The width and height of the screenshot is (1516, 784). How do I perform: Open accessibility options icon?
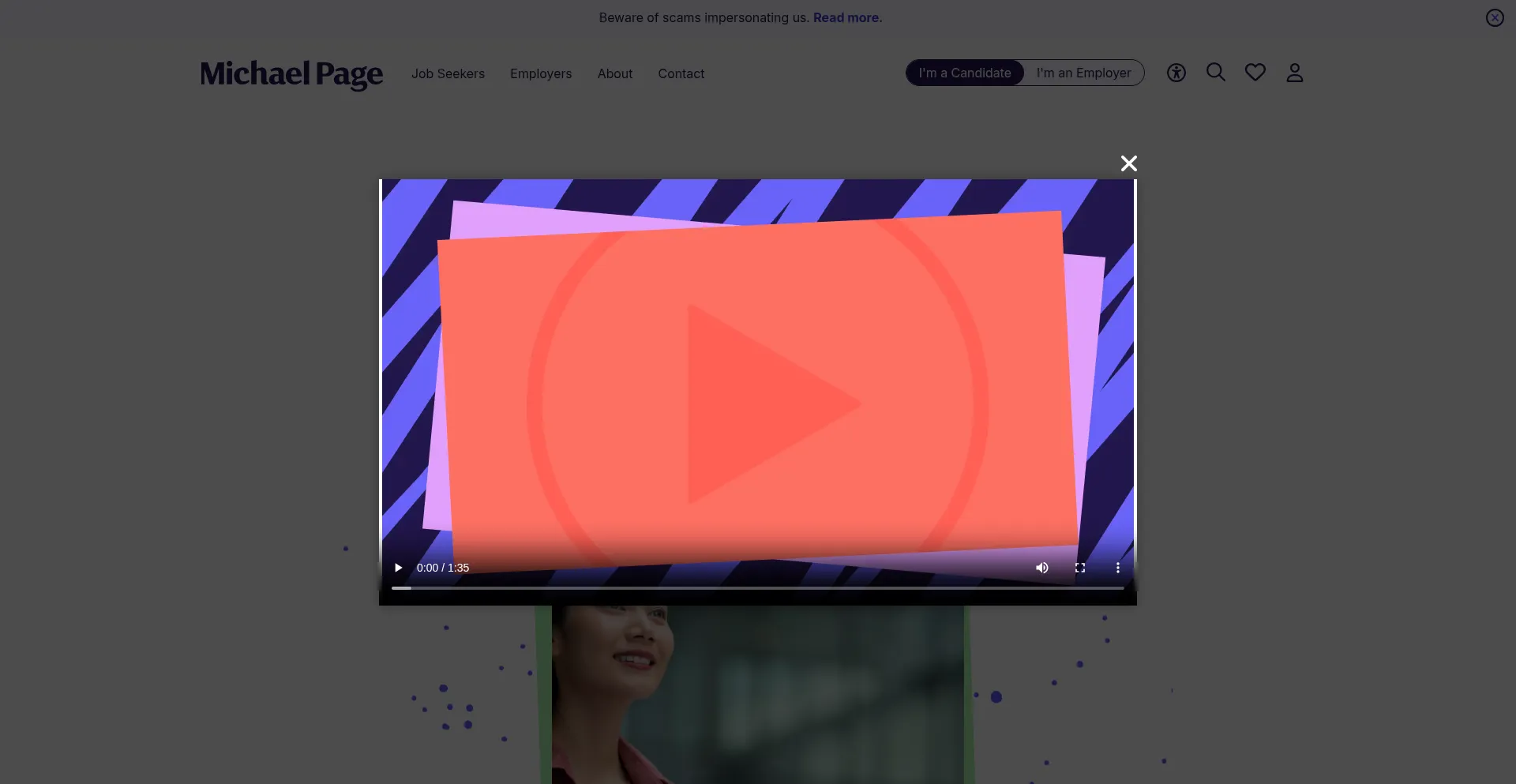(1176, 73)
